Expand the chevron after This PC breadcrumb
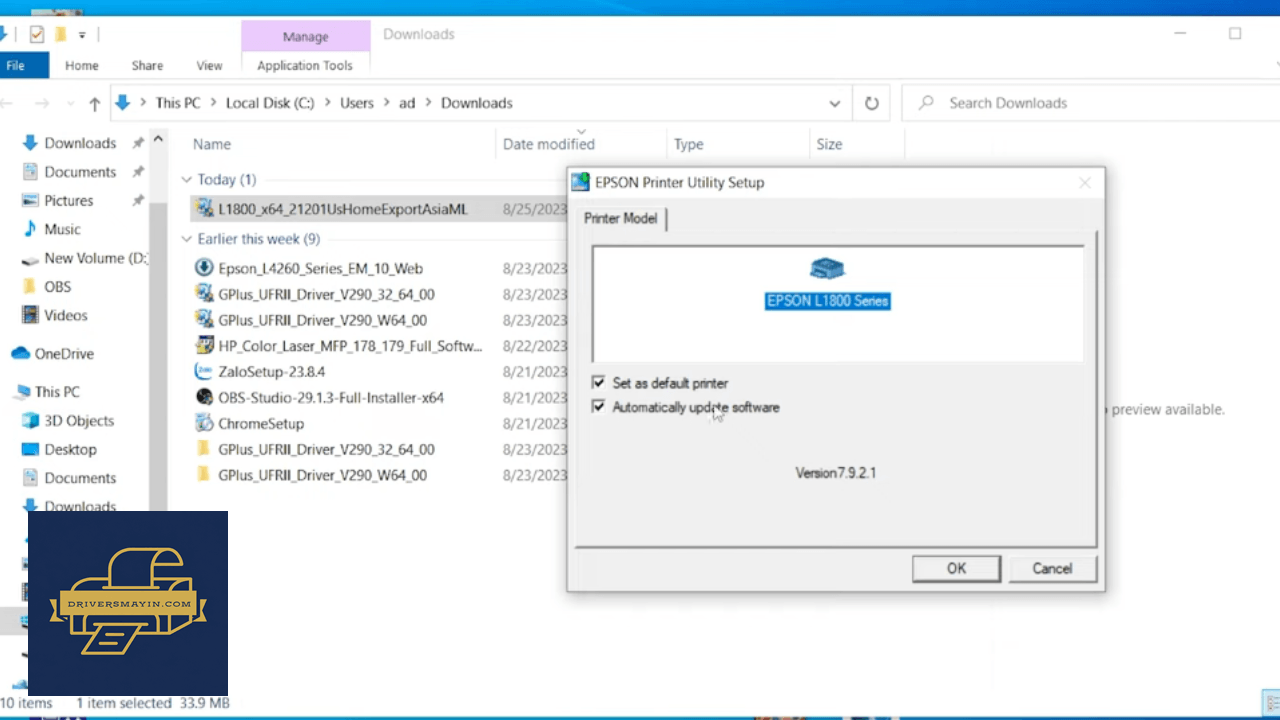The width and height of the screenshot is (1280, 720). tap(212, 103)
